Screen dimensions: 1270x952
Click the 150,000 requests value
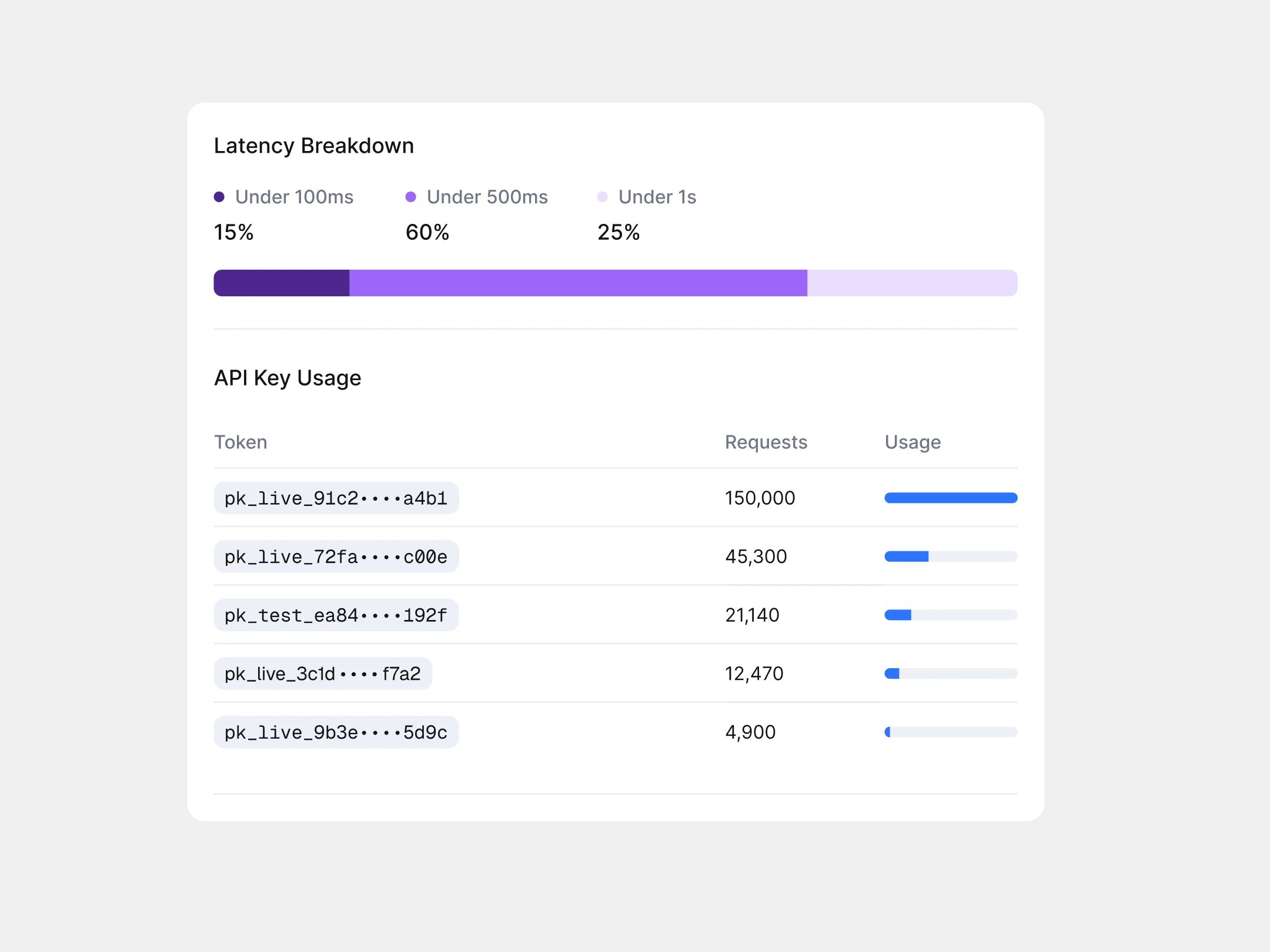click(x=760, y=498)
